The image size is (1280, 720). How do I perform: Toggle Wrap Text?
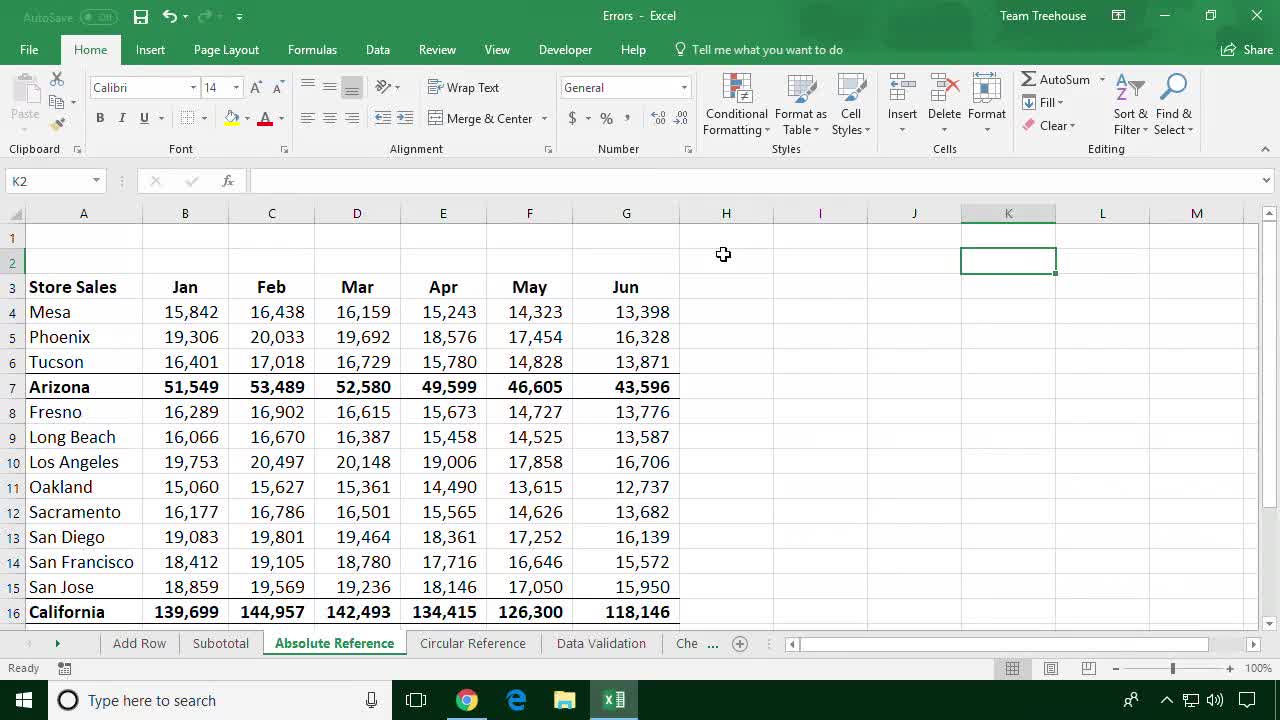pyautogui.click(x=463, y=88)
